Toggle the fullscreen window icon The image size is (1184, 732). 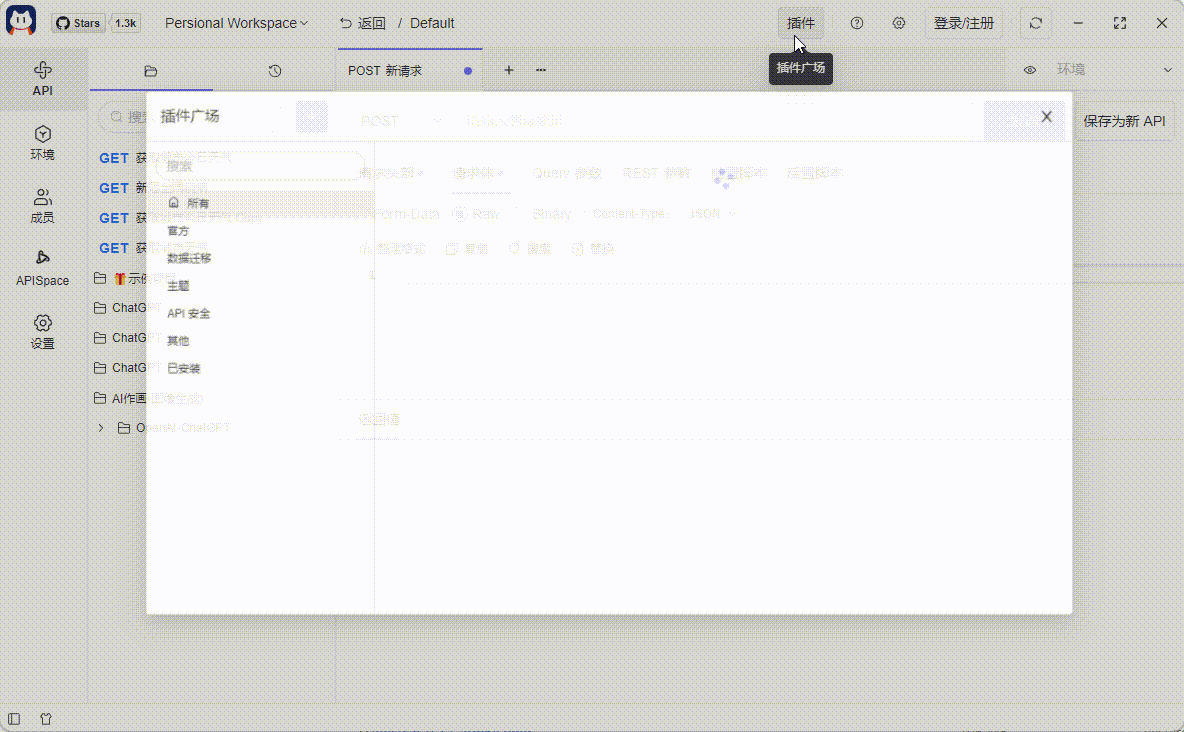pos(1120,23)
